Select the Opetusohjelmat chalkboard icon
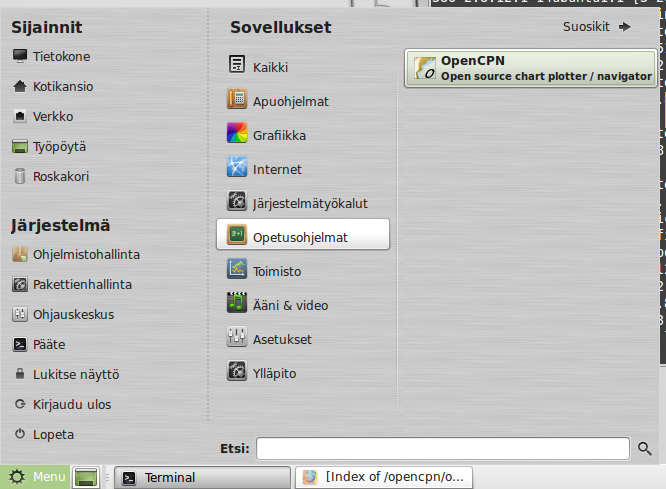The image size is (666, 489). [x=237, y=235]
